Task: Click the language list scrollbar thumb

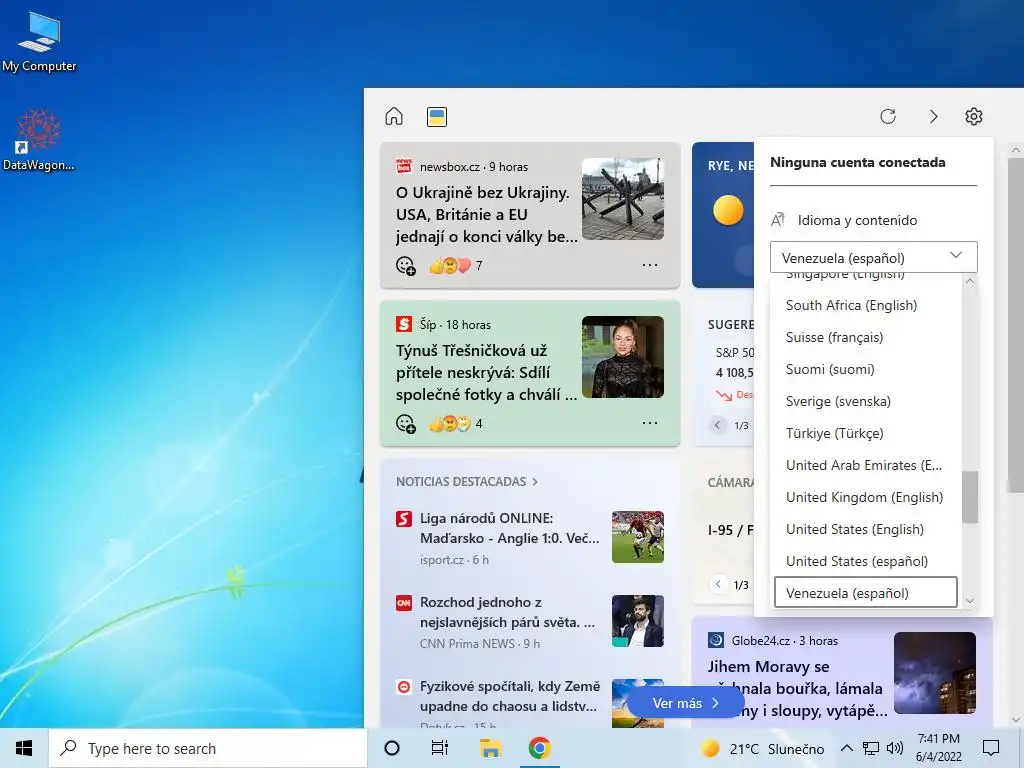Action: point(970,497)
